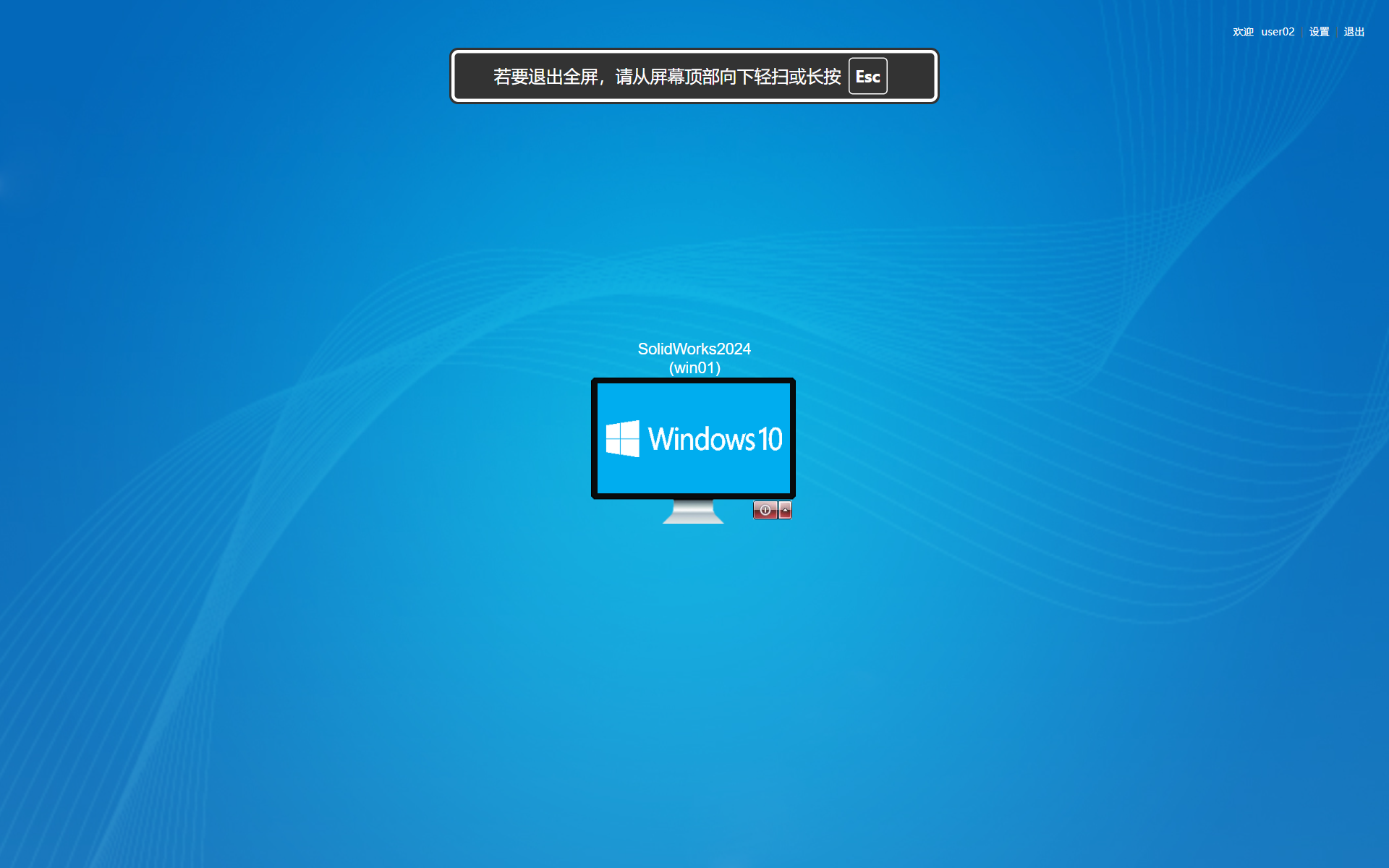Click the black top bezel of monitor
This screenshot has width=1389, height=868.
[693, 380]
